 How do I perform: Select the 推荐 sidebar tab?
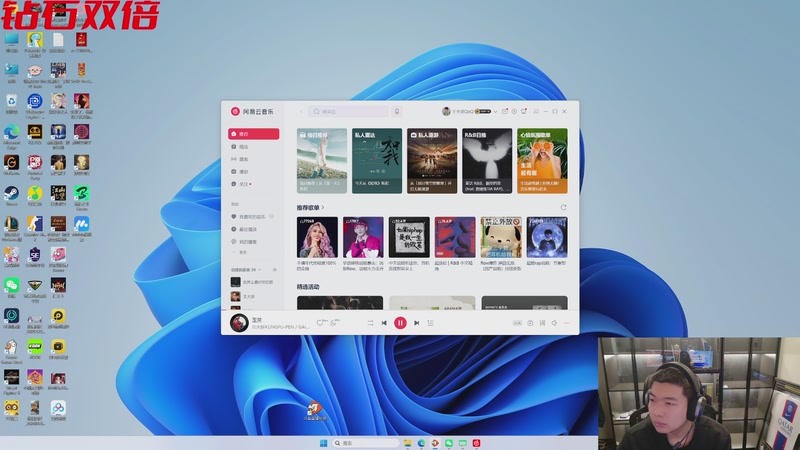(x=254, y=134)
